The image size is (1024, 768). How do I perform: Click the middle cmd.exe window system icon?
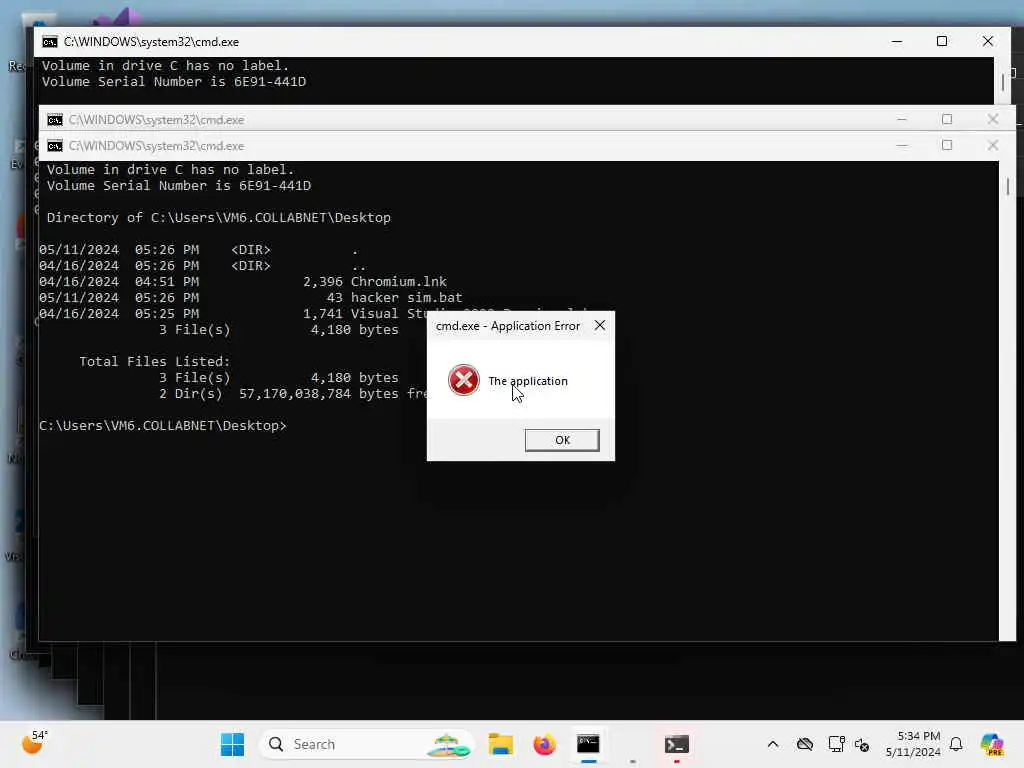55,120
